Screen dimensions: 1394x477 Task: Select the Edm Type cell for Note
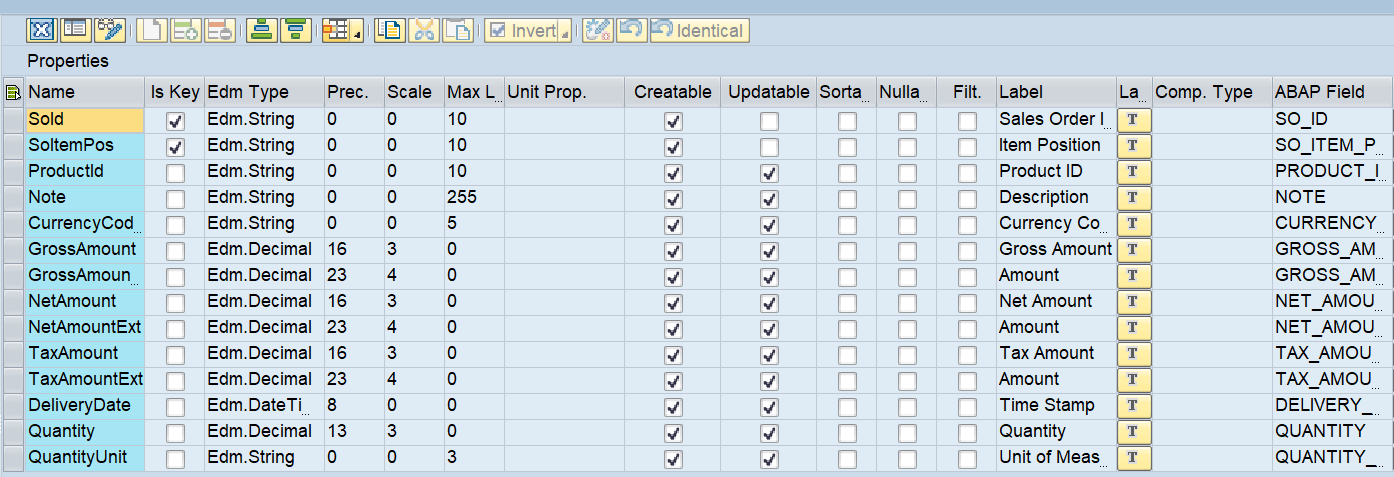(x=263, y=198)
